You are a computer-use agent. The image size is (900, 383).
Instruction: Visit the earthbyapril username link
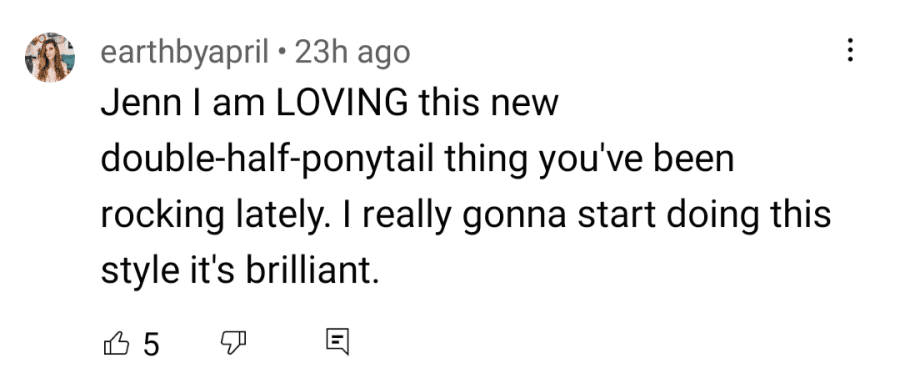click(185, 53)
